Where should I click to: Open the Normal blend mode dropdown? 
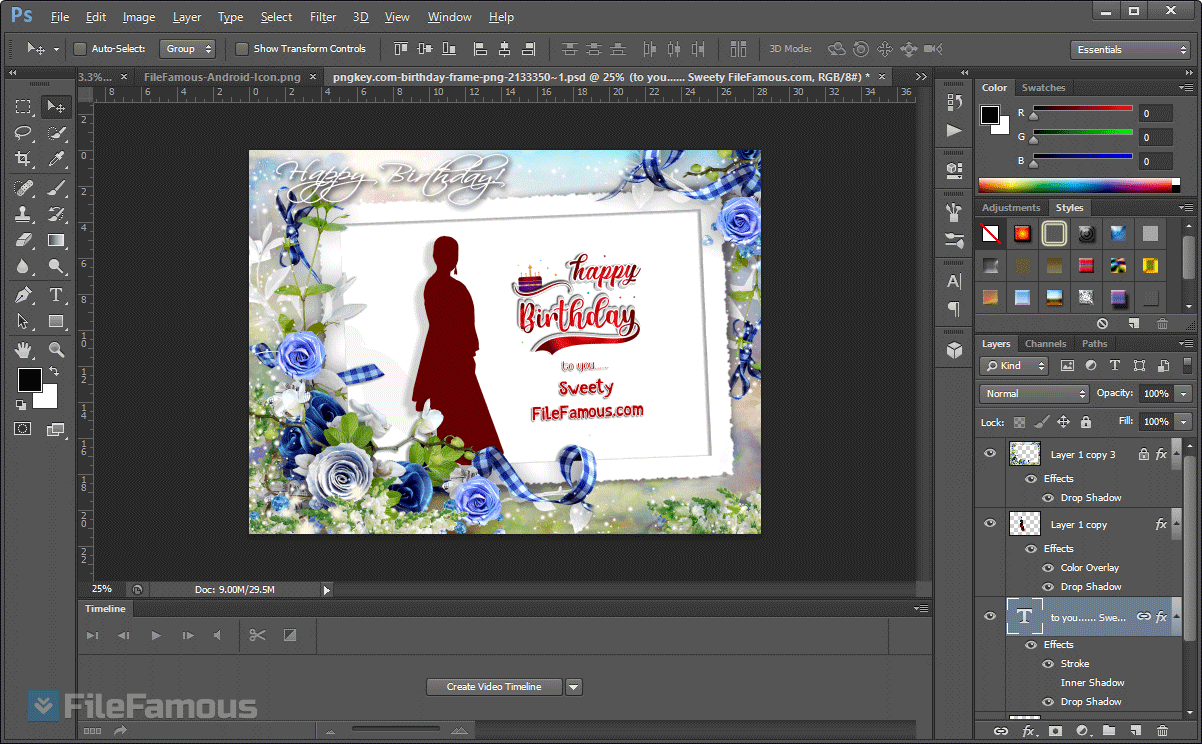click(1034, 394)
